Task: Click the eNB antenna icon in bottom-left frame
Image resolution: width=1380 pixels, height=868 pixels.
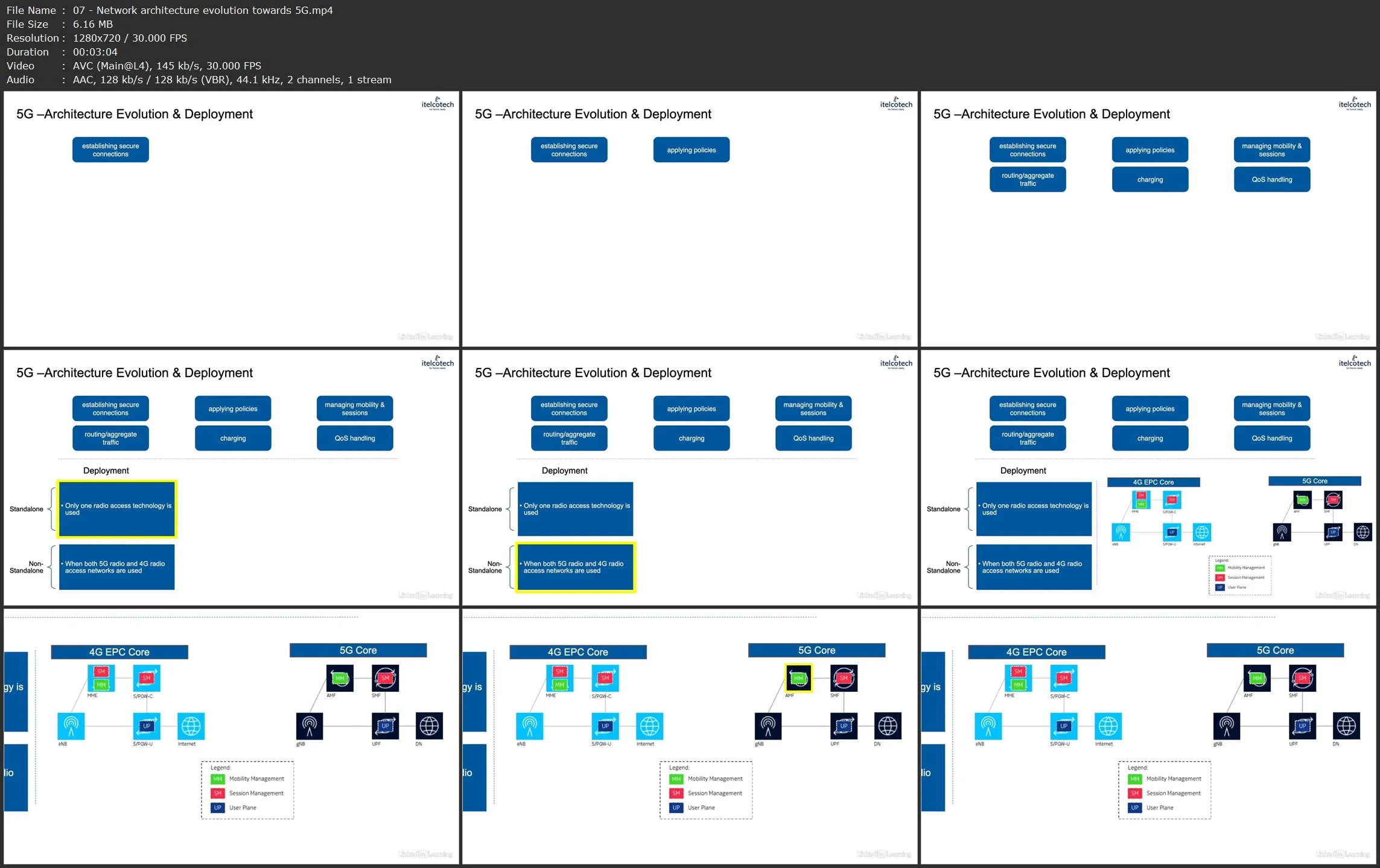Action: click(x=71, y=726)
